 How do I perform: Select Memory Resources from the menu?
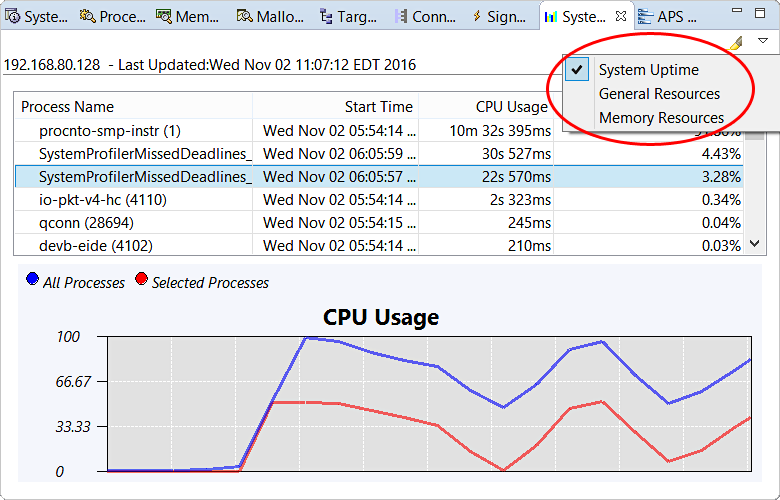661,118
